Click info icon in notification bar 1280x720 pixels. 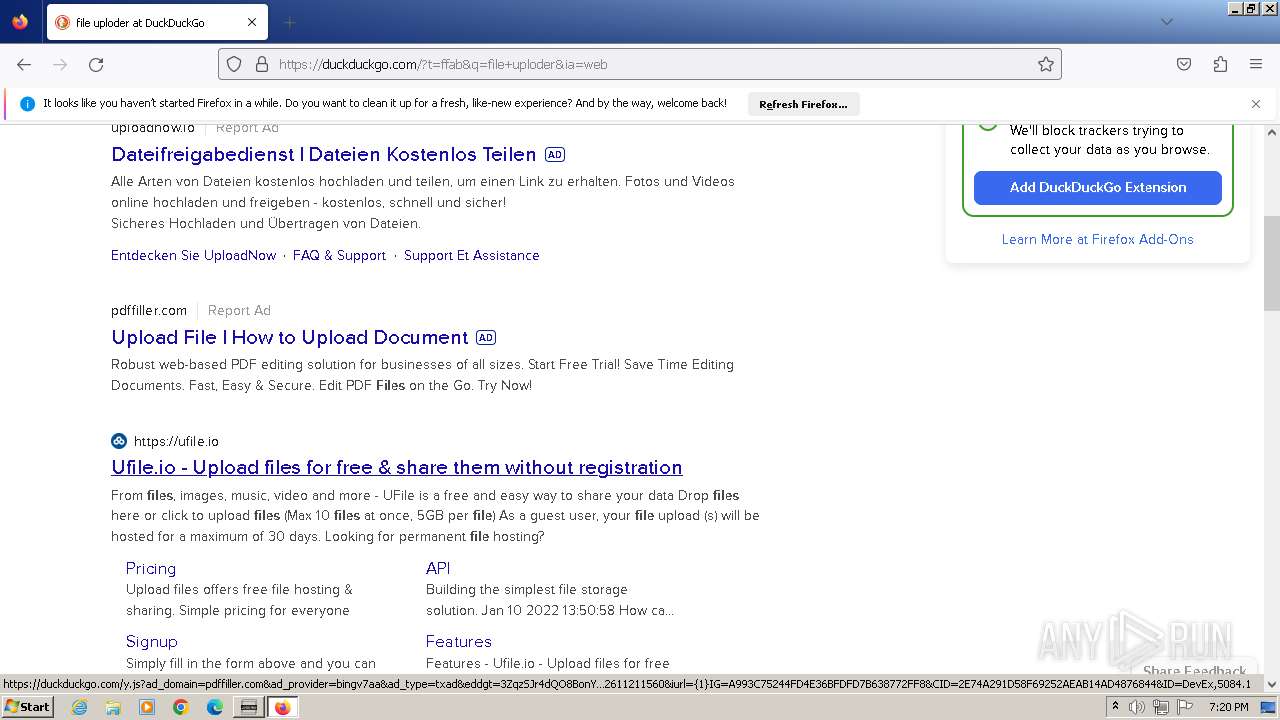point(27,104)
